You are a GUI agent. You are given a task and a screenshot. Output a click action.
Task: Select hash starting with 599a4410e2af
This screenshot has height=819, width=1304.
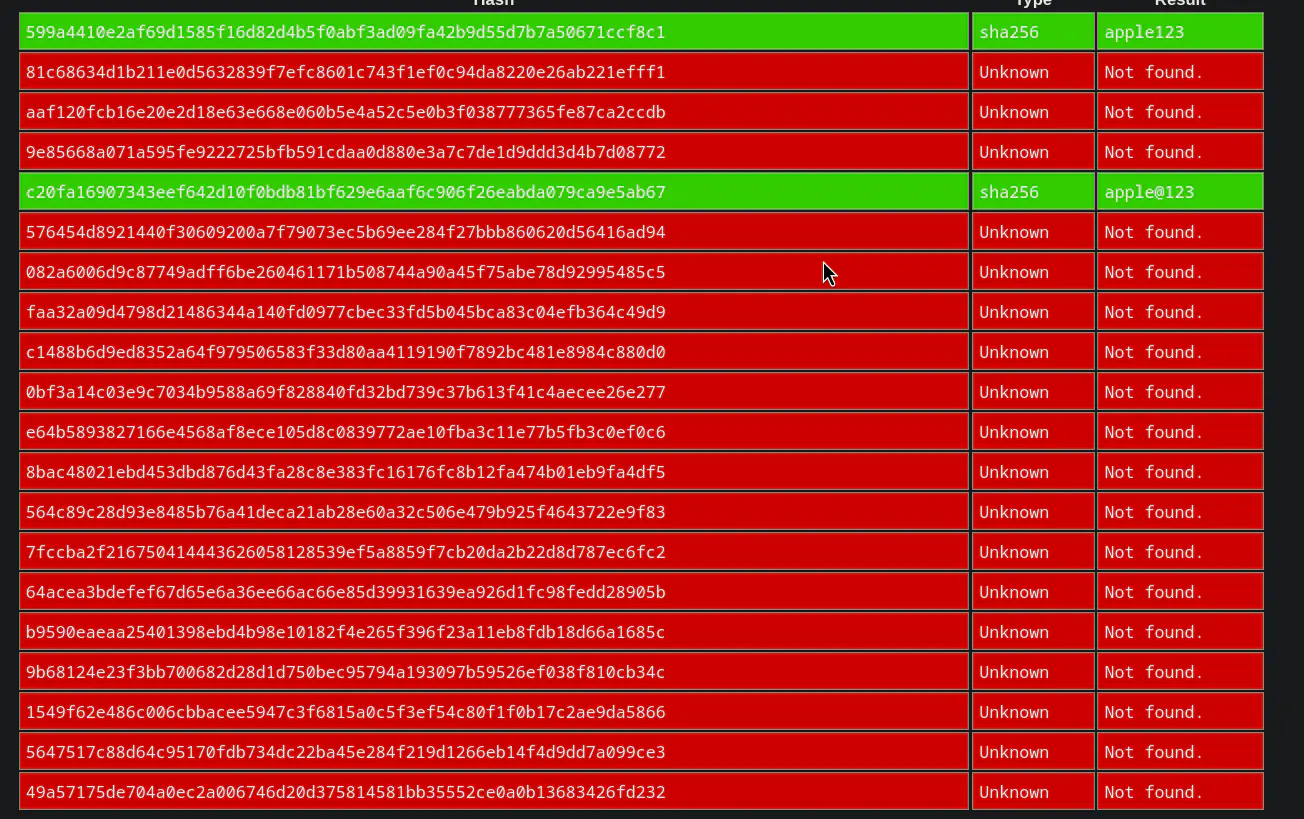[494, 31]
